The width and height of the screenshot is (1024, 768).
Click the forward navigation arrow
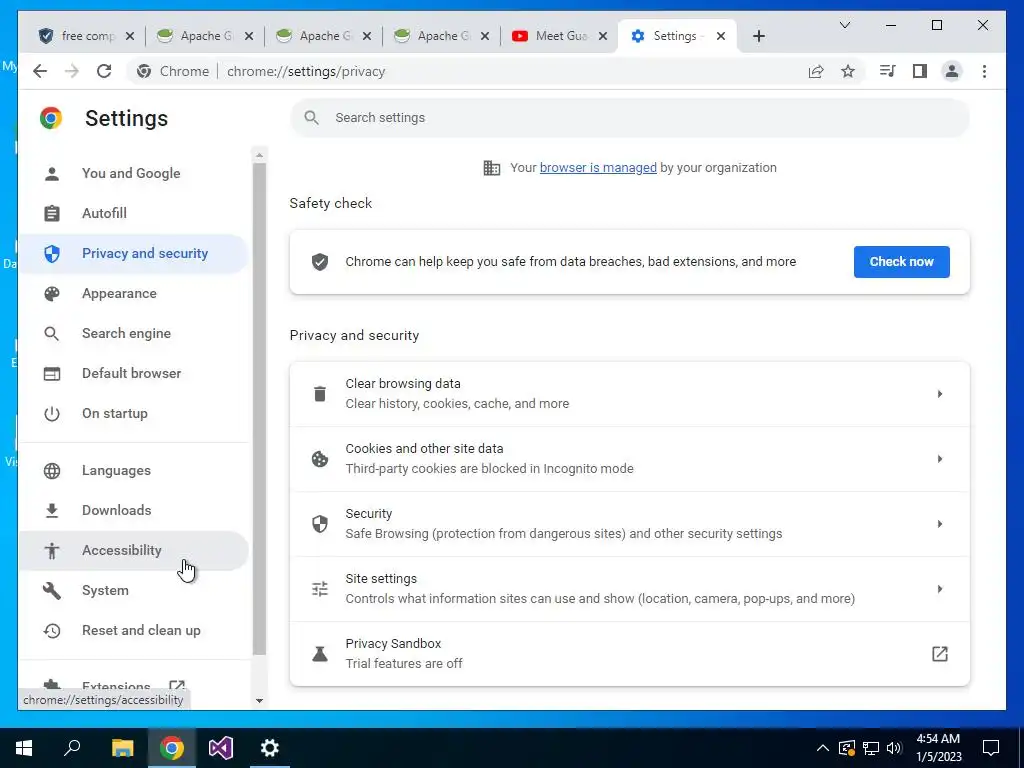pos(72,71)
